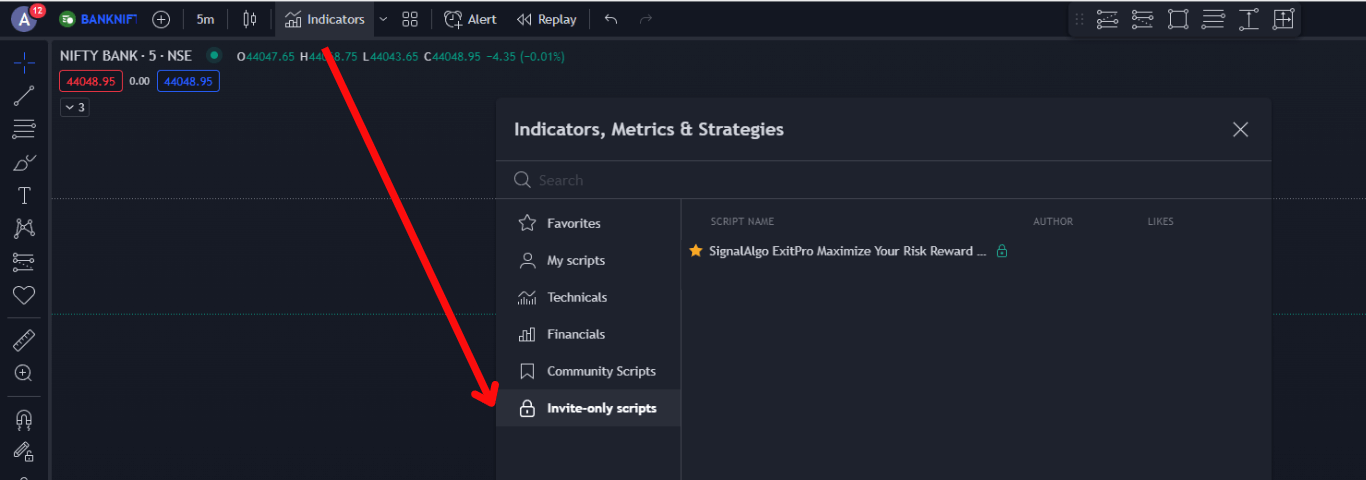The image size is (1366, 480).
Task: Expand the Indicators favorites dropdown arrow
Action: point(383,19)
